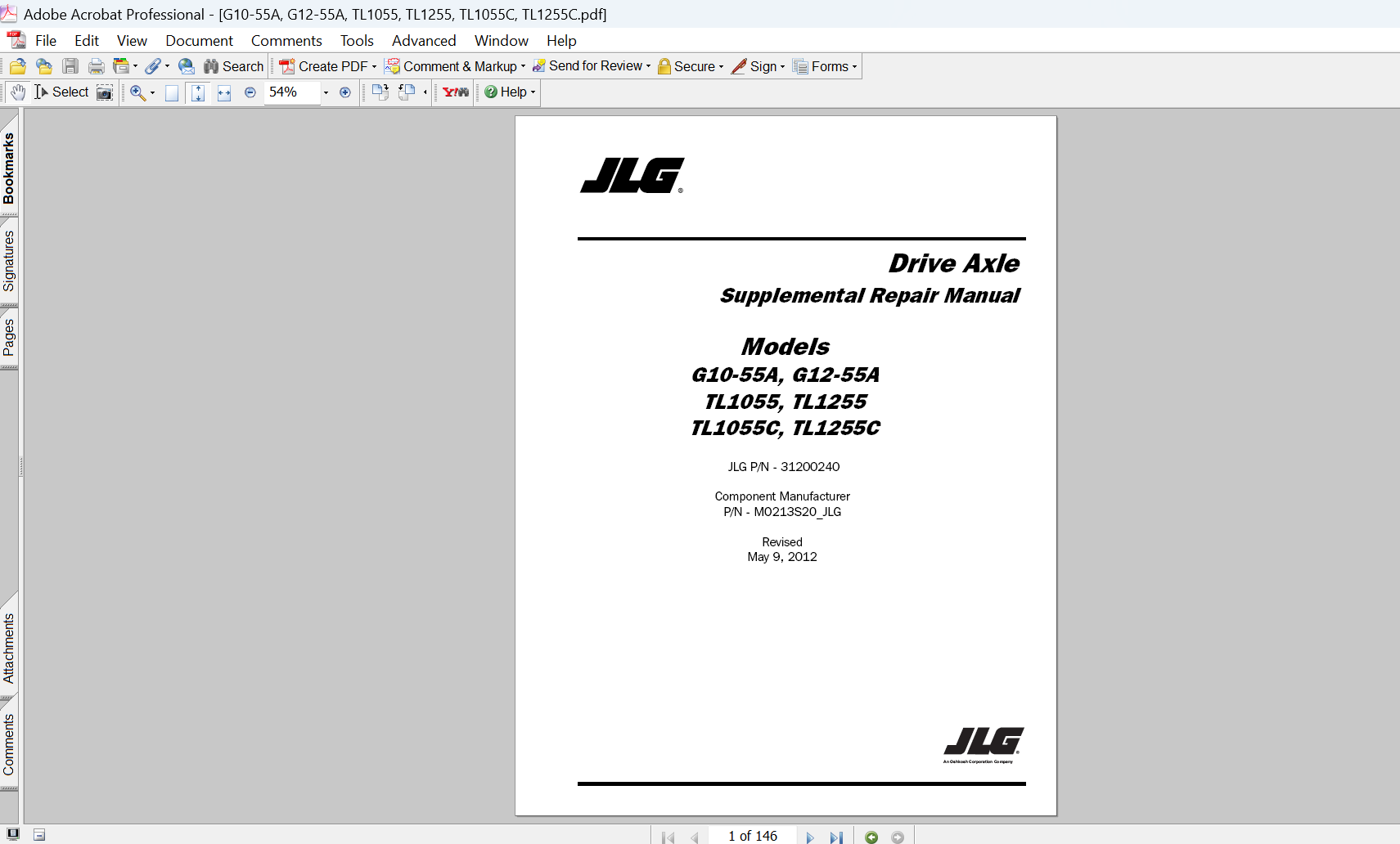
Task: Click the zoom out minus button
Action: (250, 92)
